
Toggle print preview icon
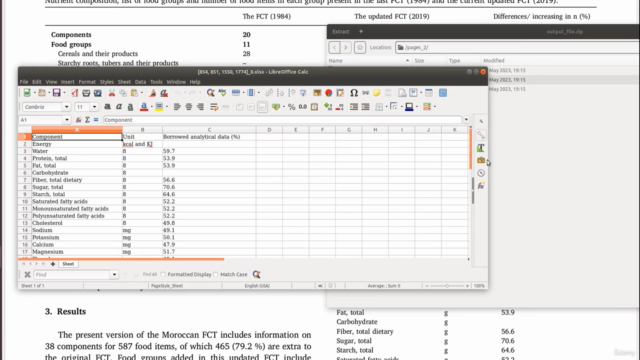tap(98, 93)
